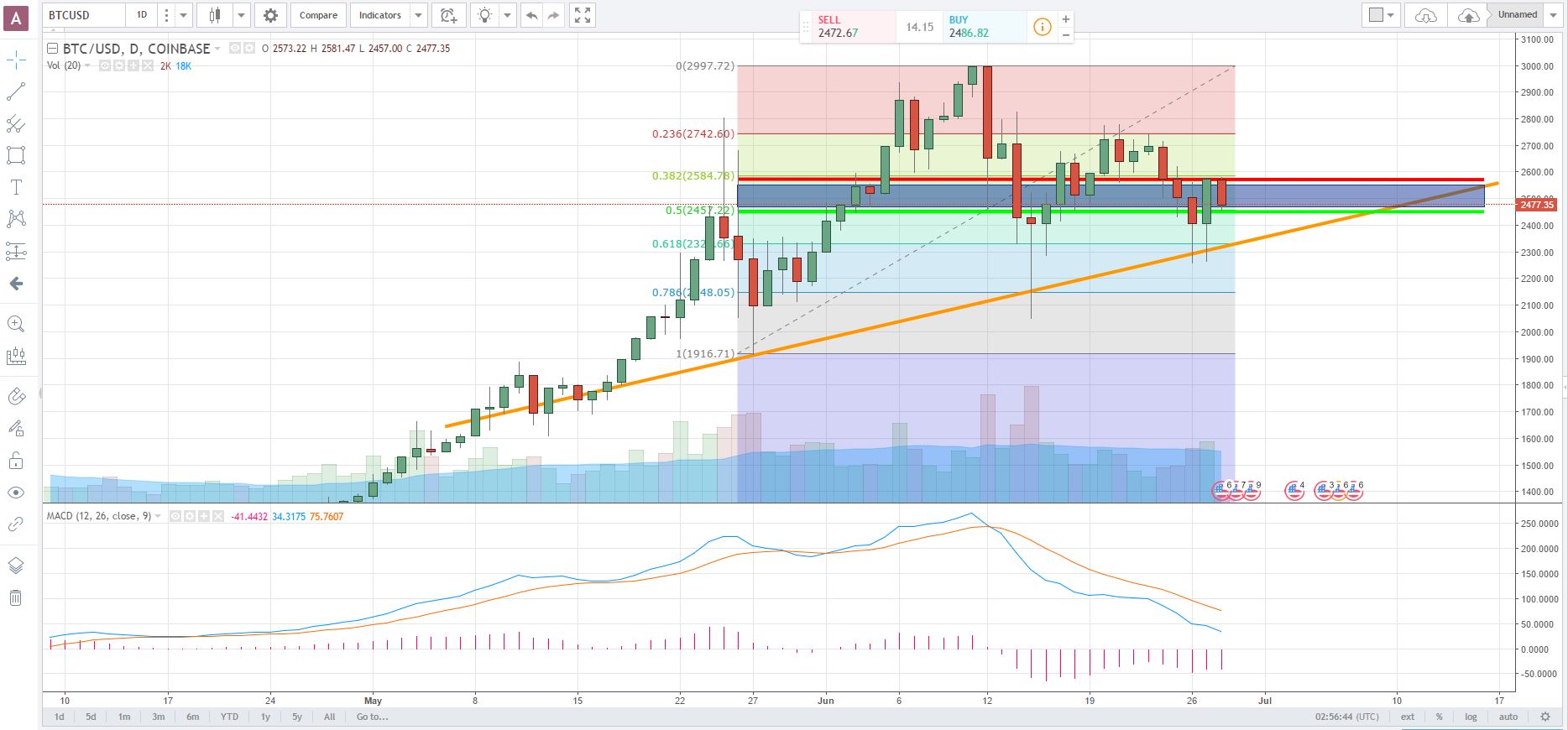Toggle magnet mode pencil tool
The width and height of the screenshot is (1568, 730).
click(16, 396)
